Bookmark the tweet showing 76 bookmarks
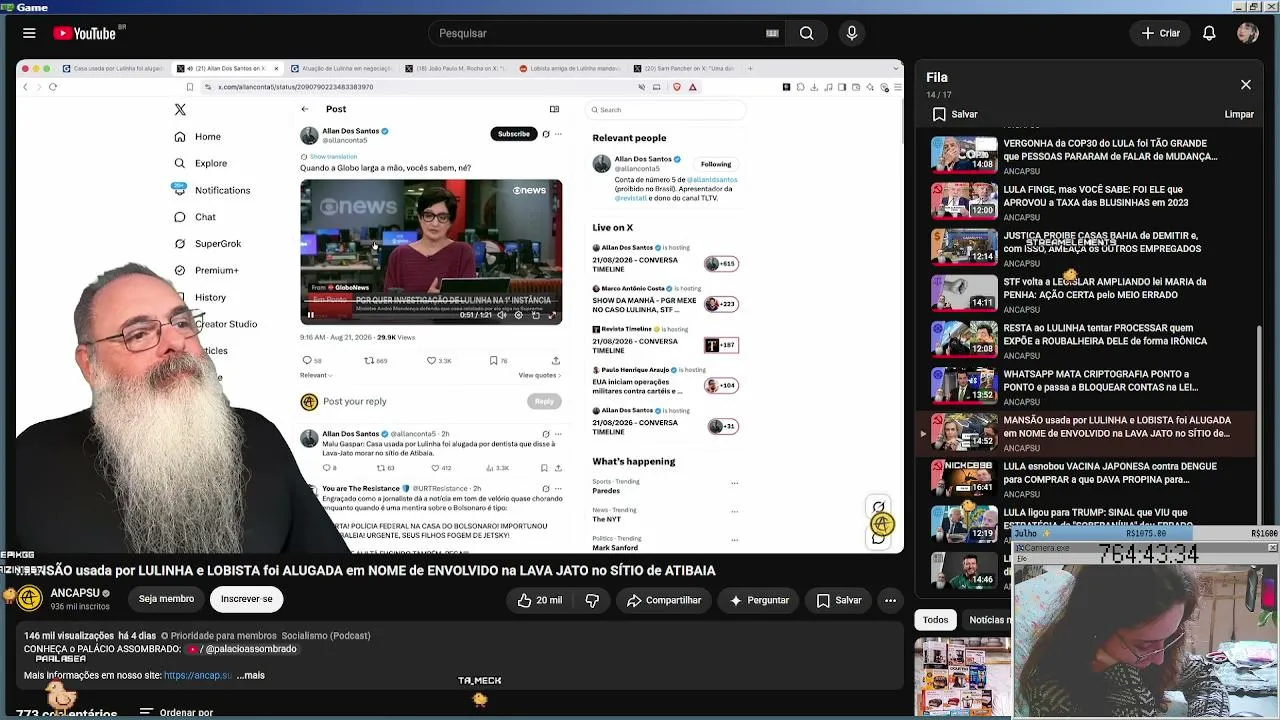The image size is (1280, 720). (x=498, y=360)
